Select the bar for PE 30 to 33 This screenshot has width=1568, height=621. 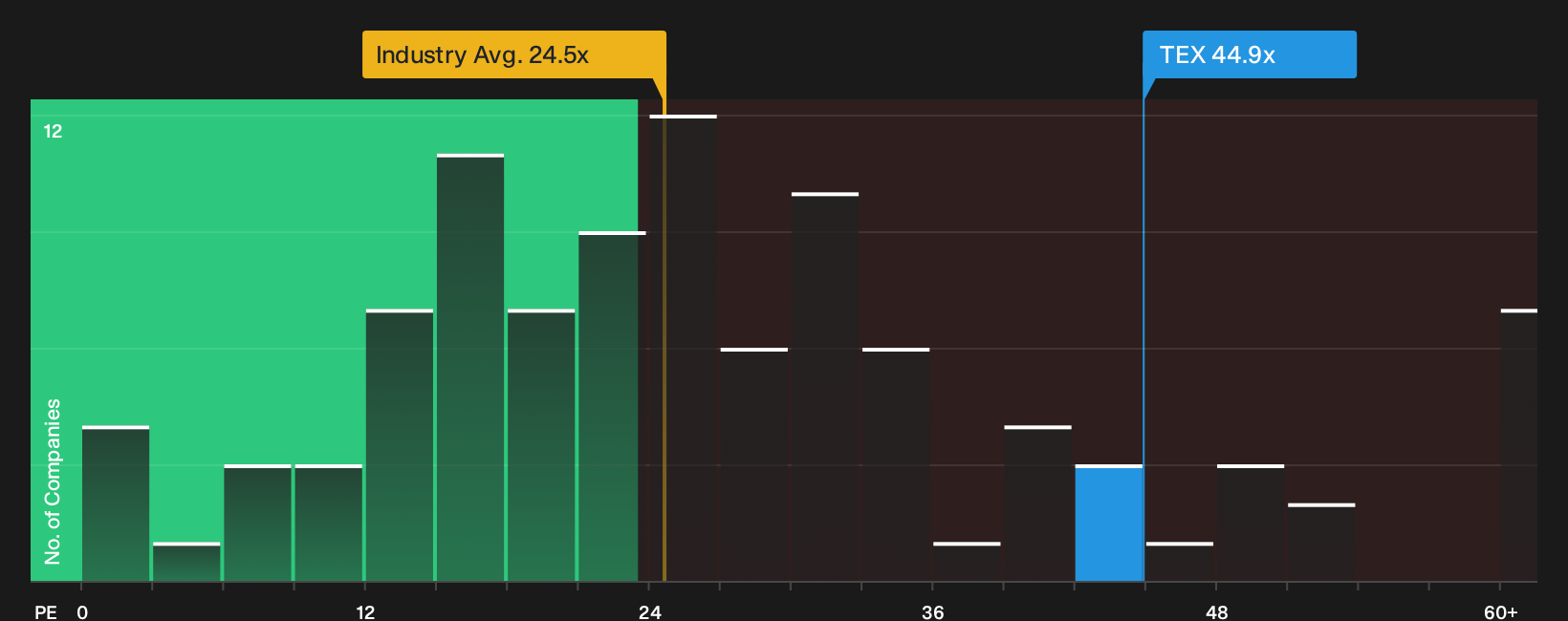click(x=825, y=387)
